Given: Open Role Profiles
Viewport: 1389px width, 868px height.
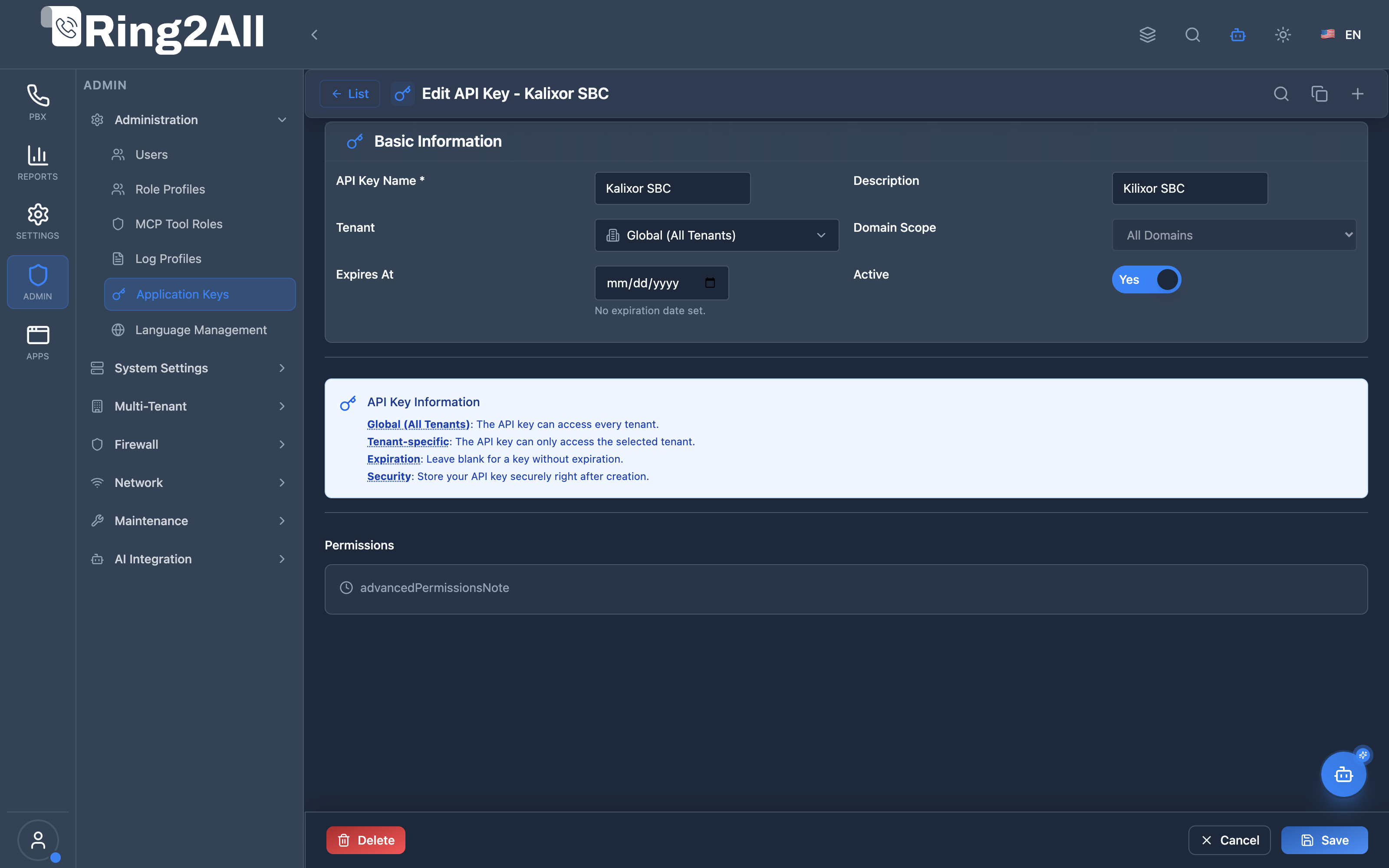Looking at the screenshot, I should [200, 189].
